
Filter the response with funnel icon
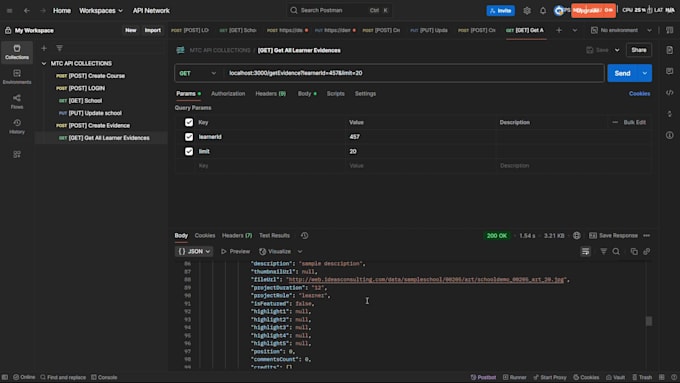click(x=603, y=252)
